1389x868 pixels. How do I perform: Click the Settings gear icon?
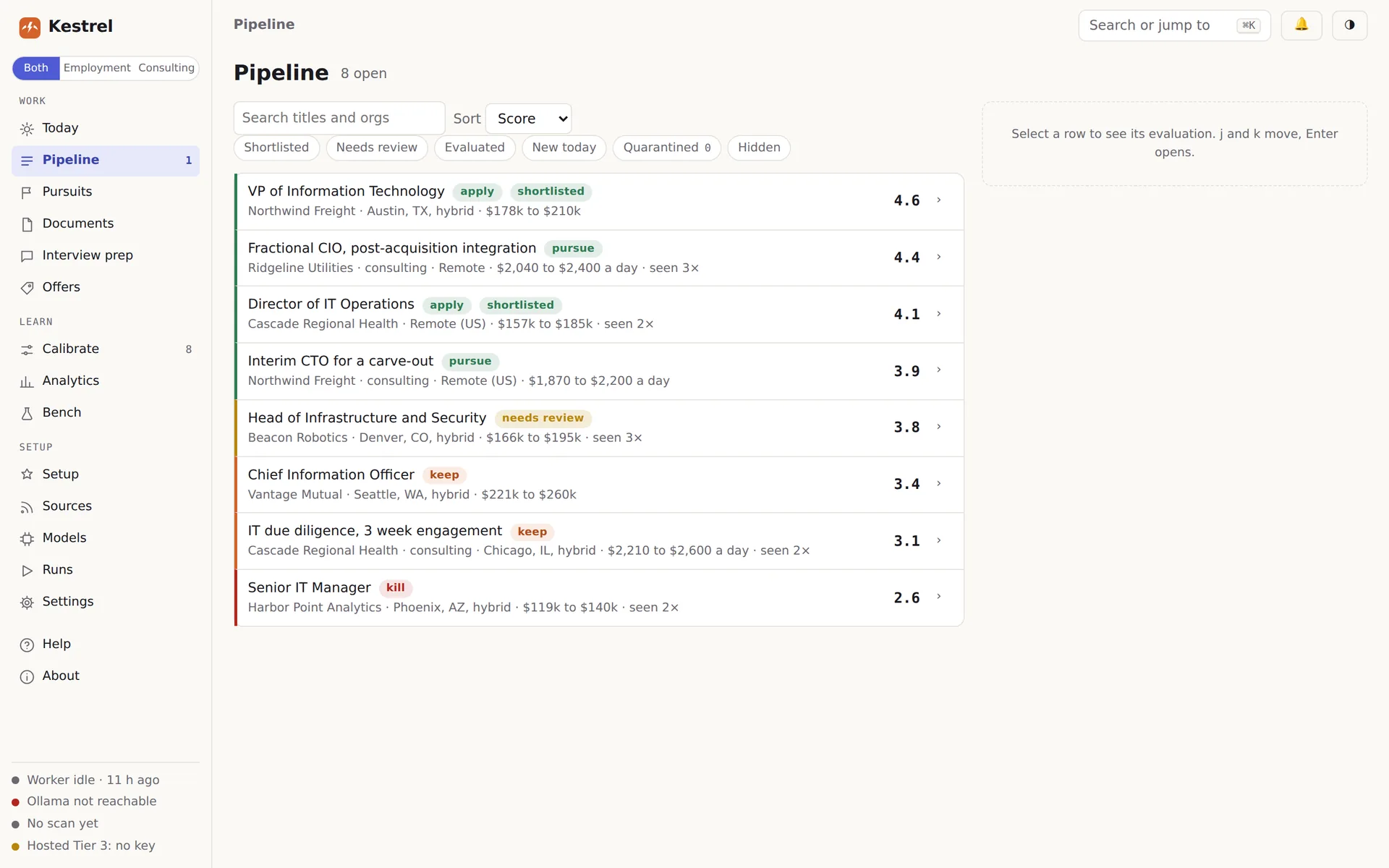(27, 603)
